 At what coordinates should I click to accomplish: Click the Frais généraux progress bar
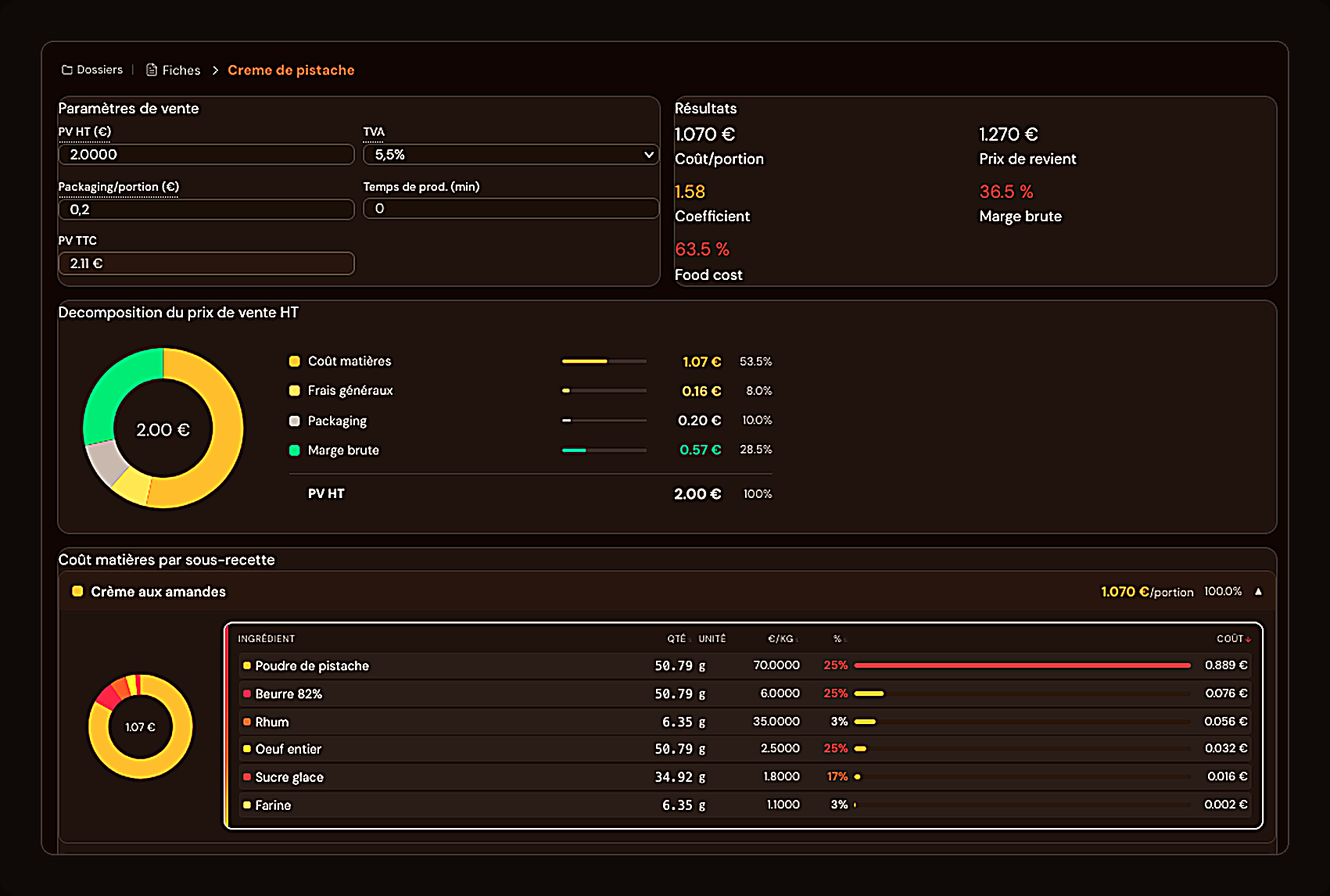pyautogui.click(x=604, y=391)
